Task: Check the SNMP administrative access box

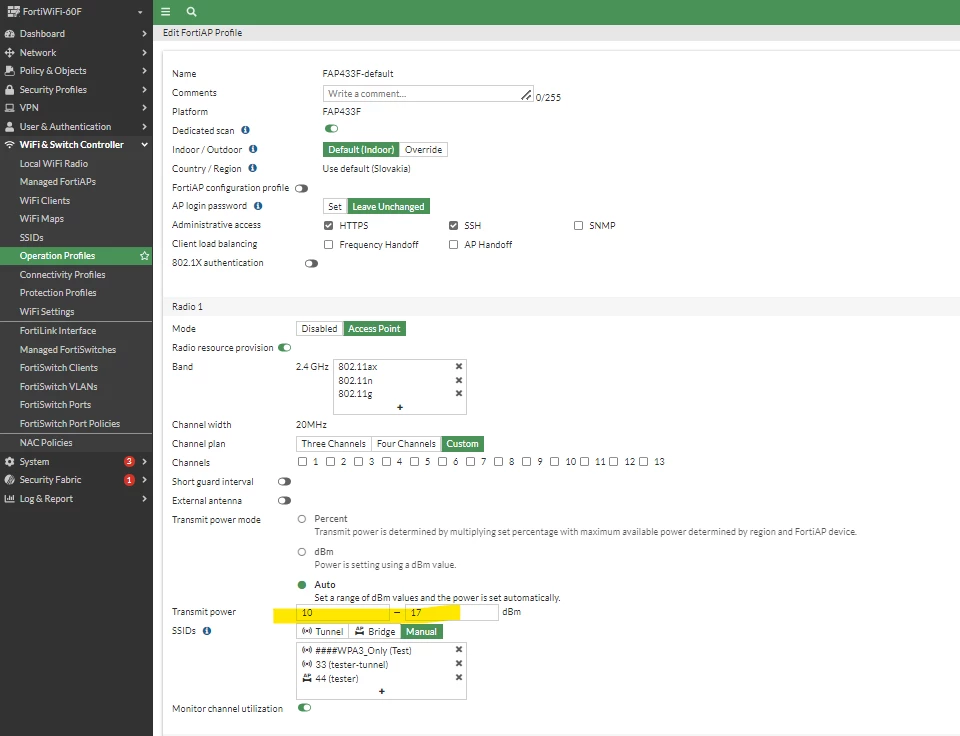Action: (579, 225)
